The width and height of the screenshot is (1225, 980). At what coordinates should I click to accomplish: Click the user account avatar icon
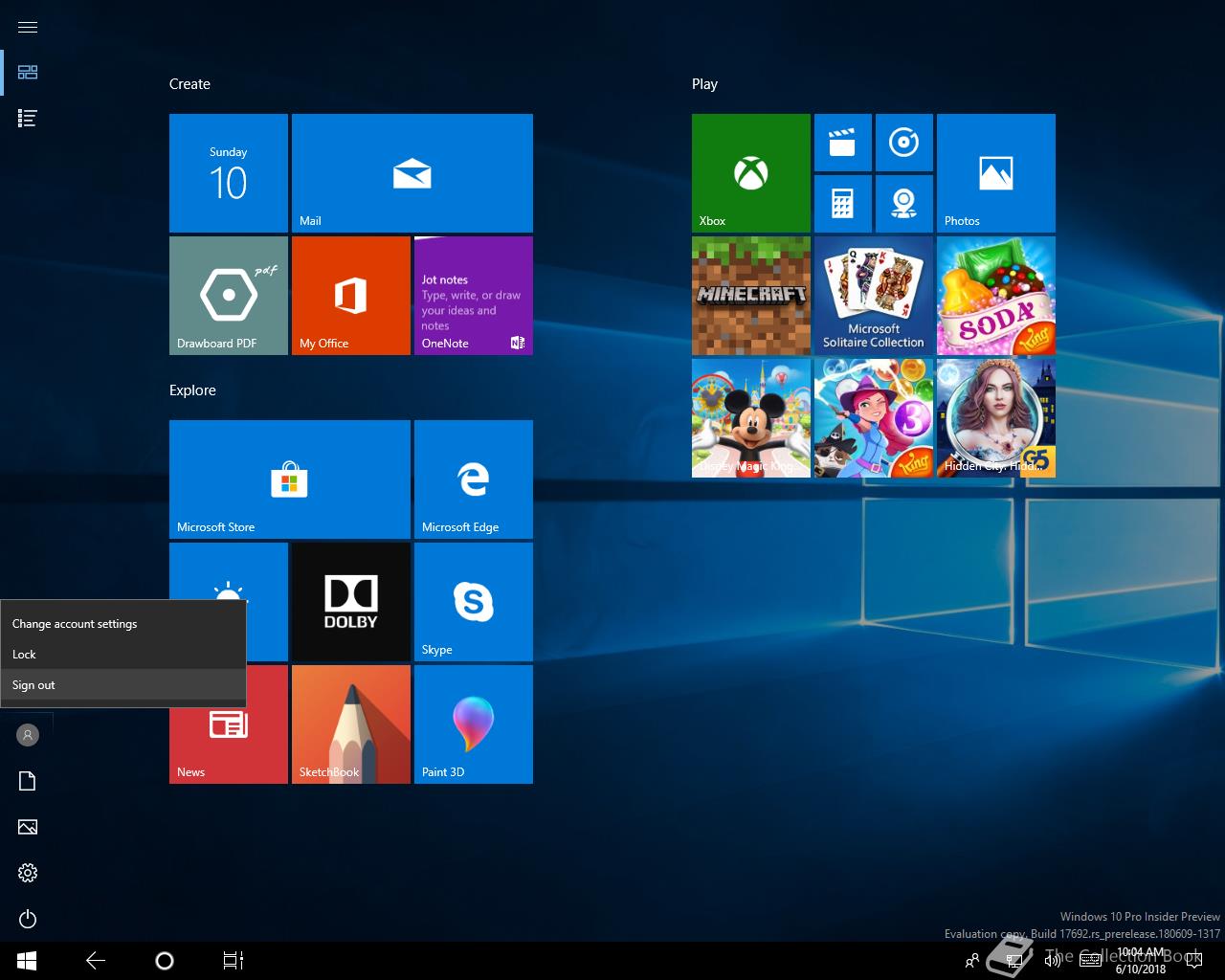(x=28, y=735)
